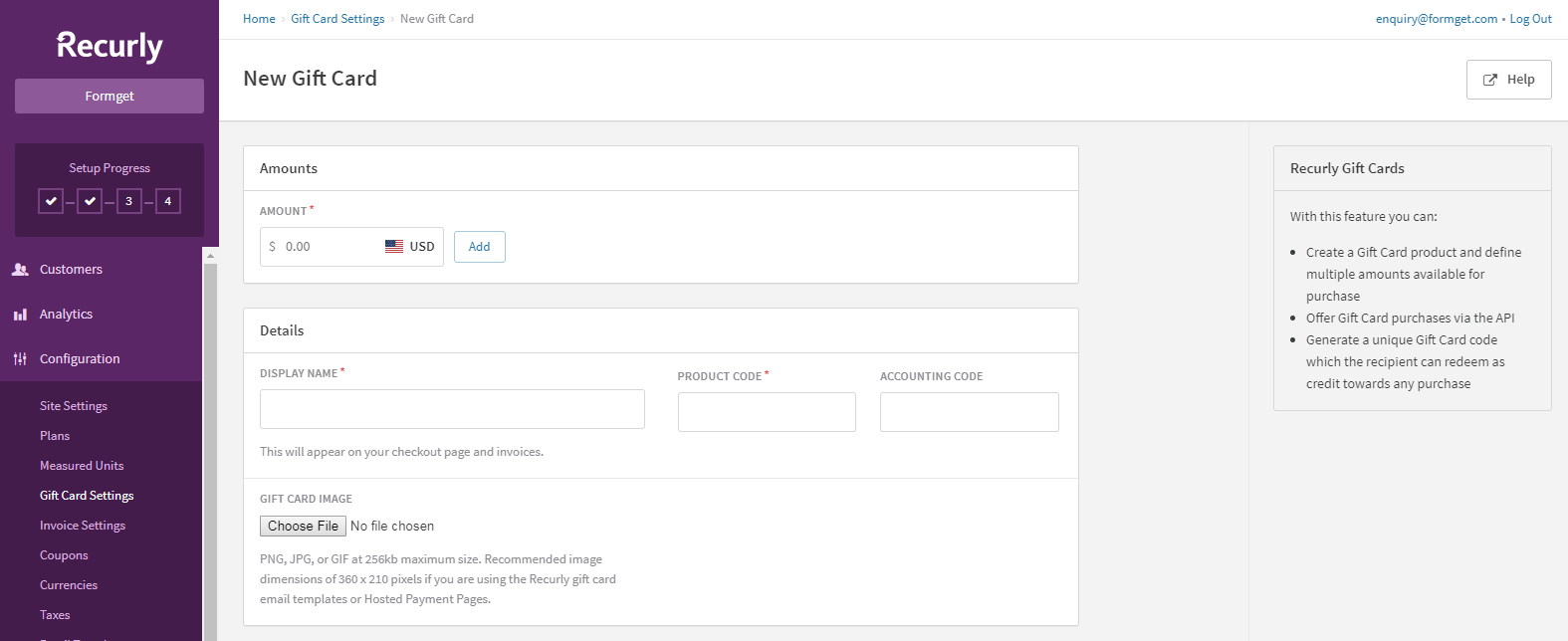Open Measured Units in sidebar
Screen dimensions: 1568x641
tap(82, 466)
